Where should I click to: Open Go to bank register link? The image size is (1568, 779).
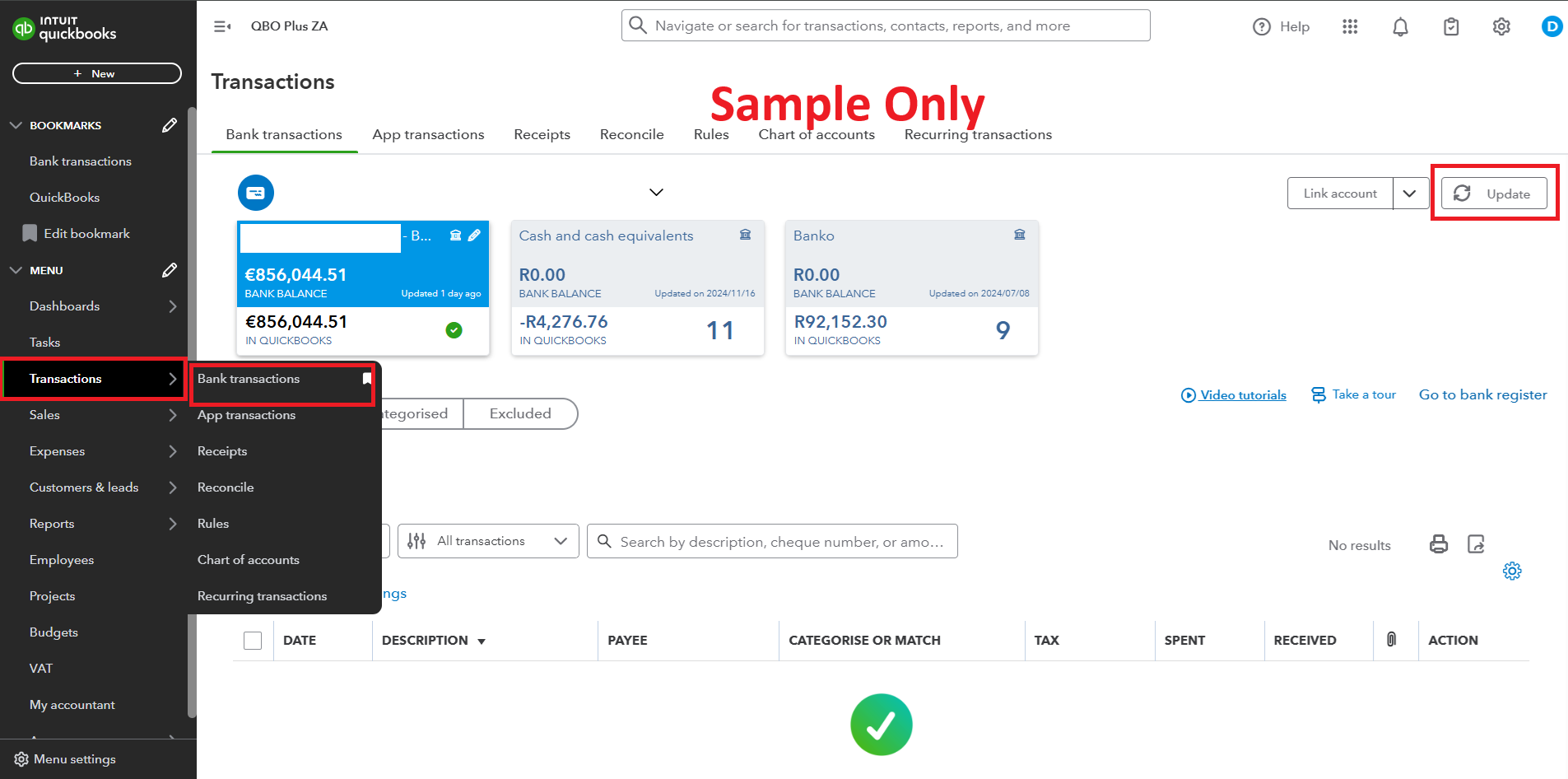1483,395
